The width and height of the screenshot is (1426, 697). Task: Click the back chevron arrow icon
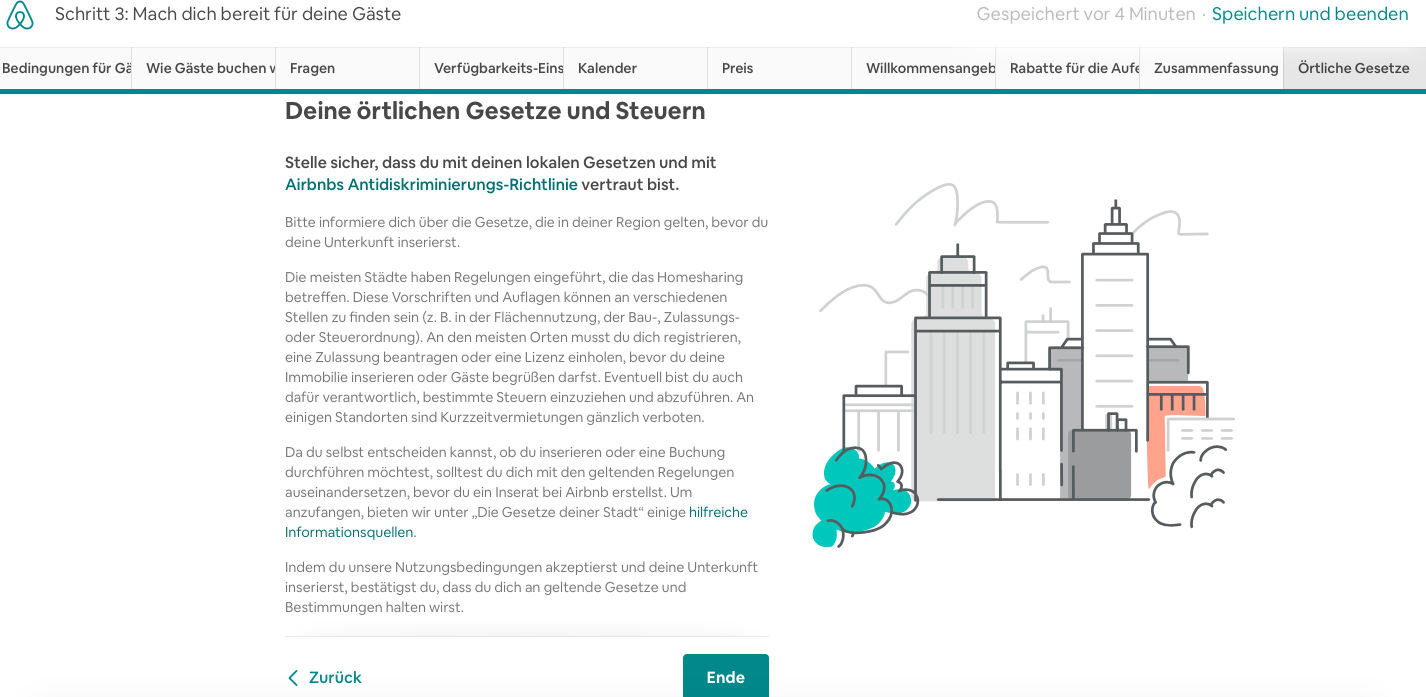[x=293, y=678]
